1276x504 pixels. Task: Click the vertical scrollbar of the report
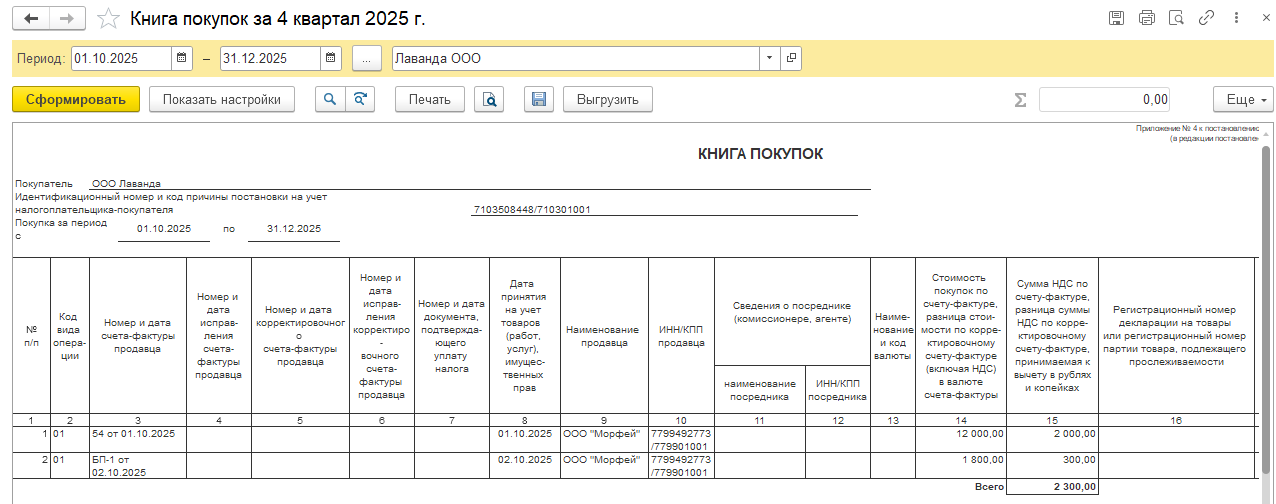pos(1266,300)
